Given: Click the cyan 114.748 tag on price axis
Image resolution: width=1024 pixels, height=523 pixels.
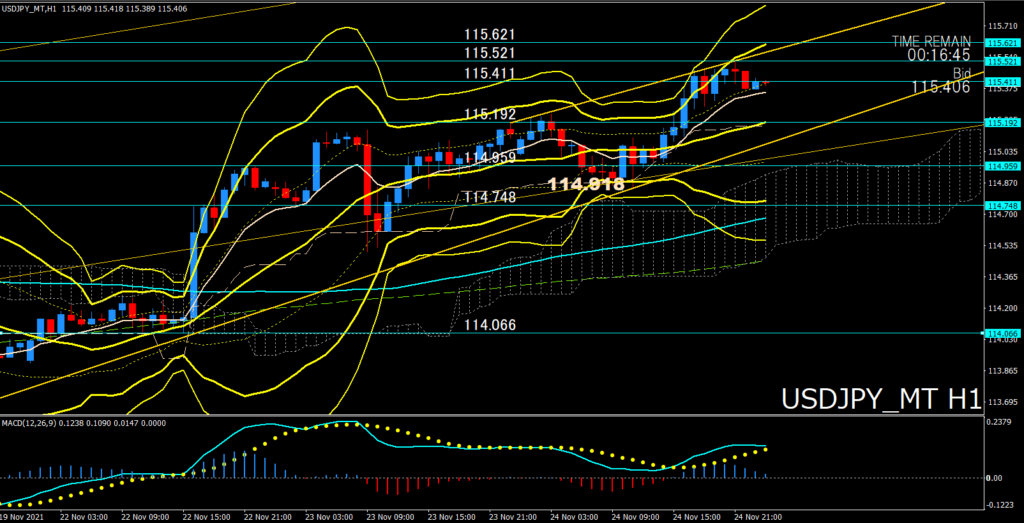Looking at the screenshot, I should point(1002,205).
